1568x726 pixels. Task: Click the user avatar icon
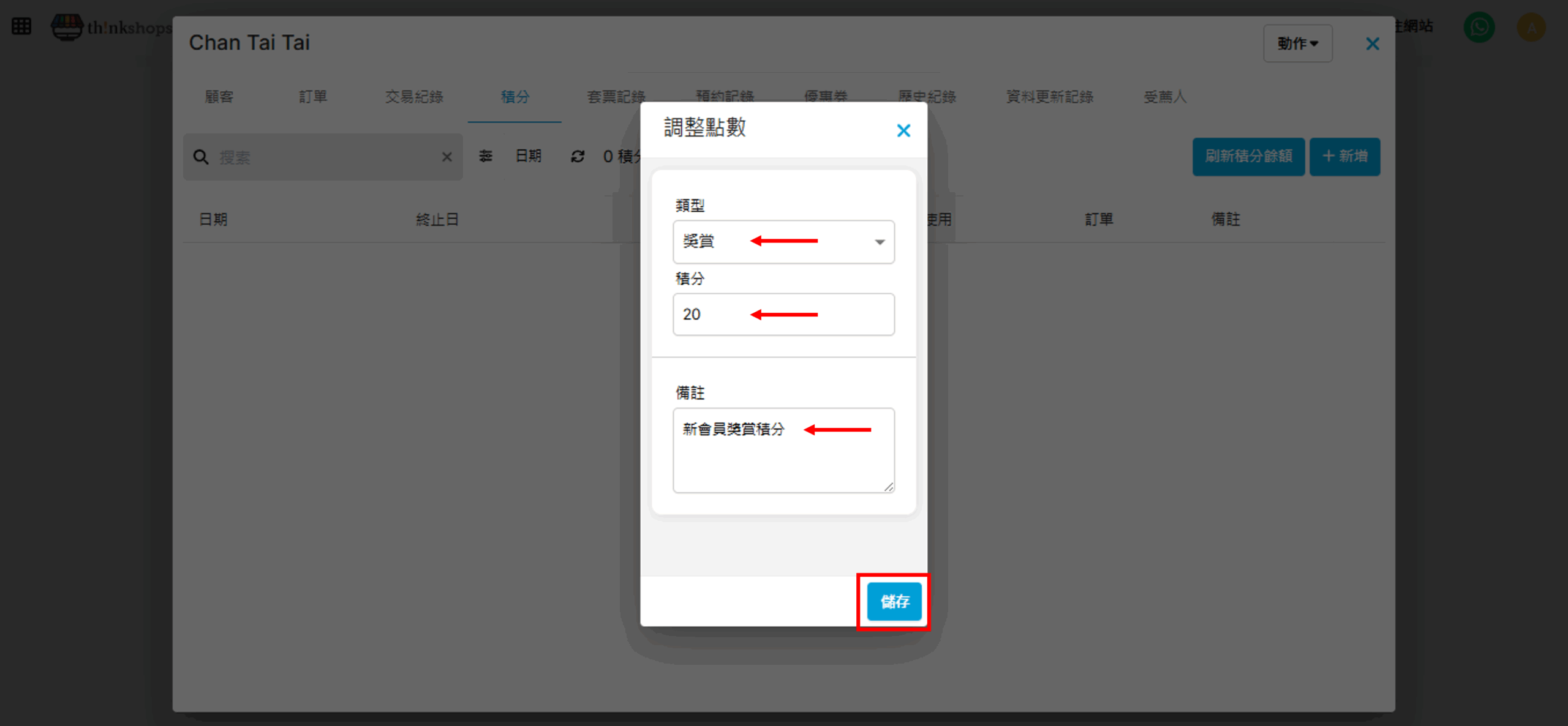pyautogui.click(x=1531, y=27)
